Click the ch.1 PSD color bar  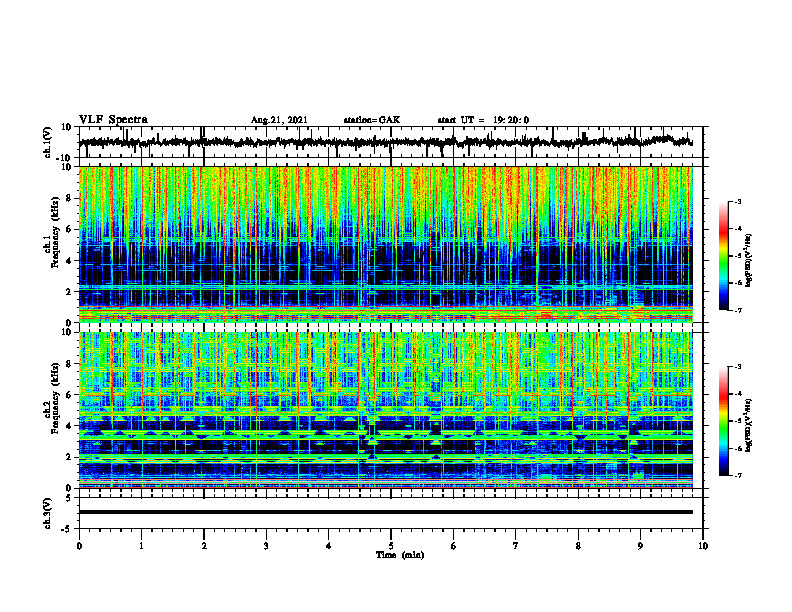click(723, 256)
